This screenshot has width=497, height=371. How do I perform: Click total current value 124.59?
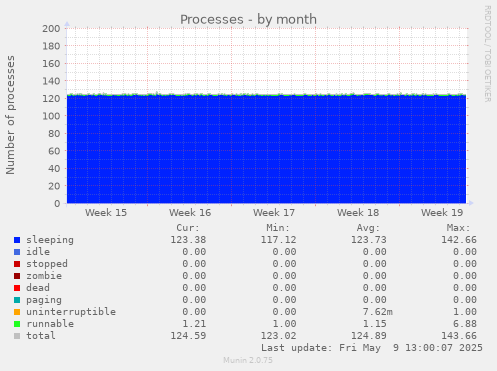188,336
